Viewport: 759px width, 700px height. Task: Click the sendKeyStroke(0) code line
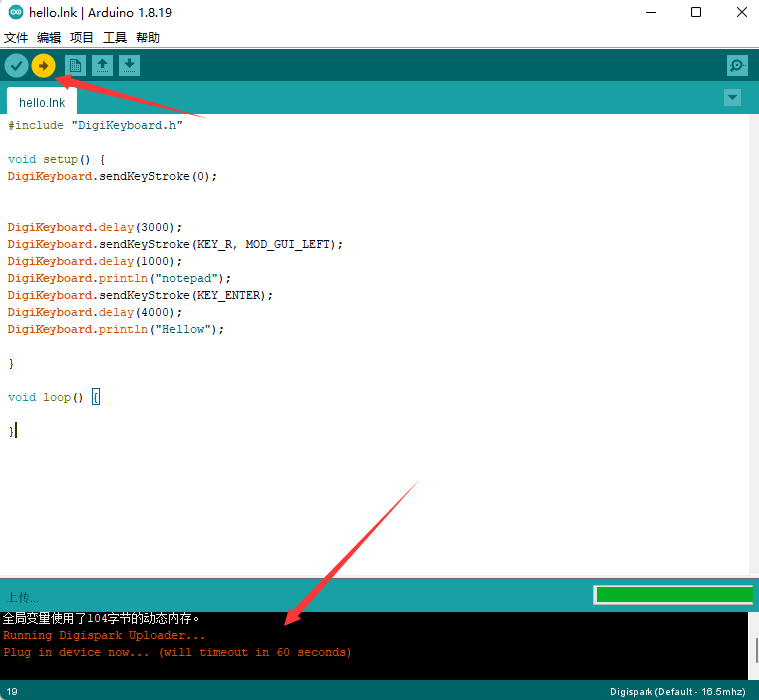click(x=112, y=176)
